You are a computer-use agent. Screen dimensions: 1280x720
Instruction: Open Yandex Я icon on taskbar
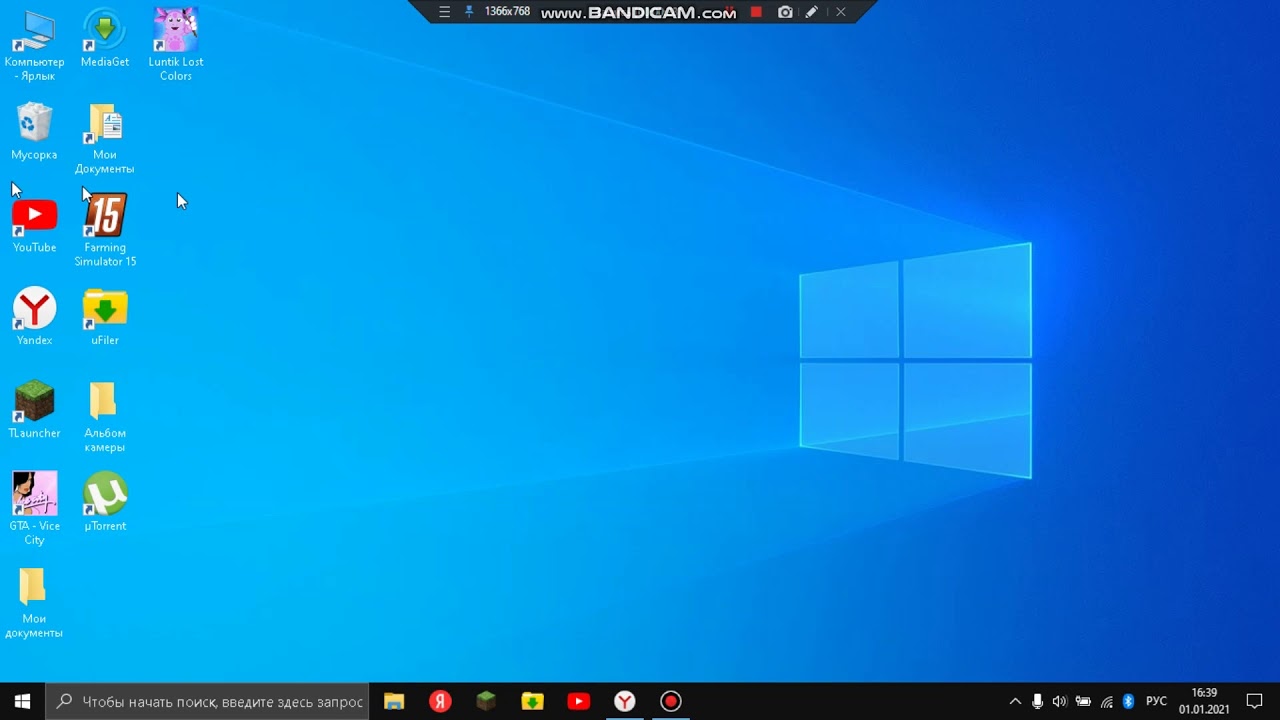pos(440,701)
